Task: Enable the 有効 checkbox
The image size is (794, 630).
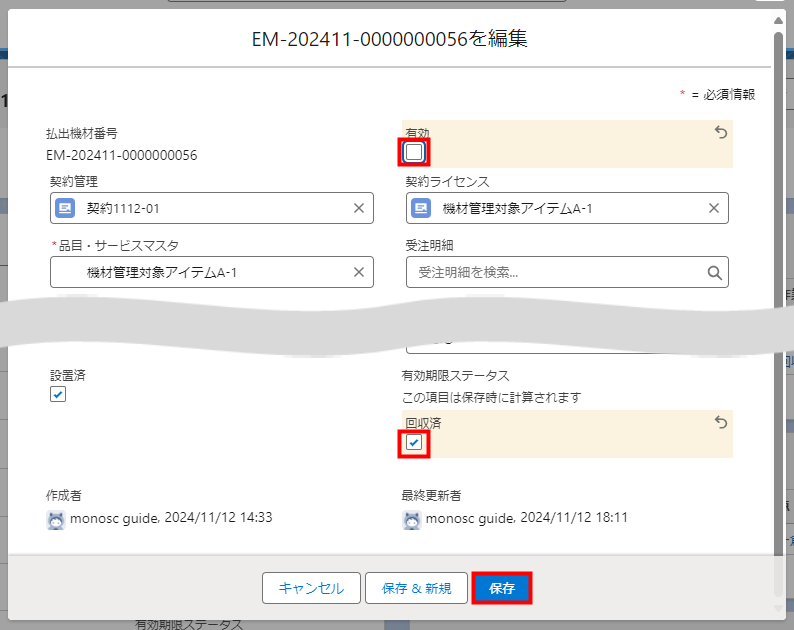Action: point(415,152)
